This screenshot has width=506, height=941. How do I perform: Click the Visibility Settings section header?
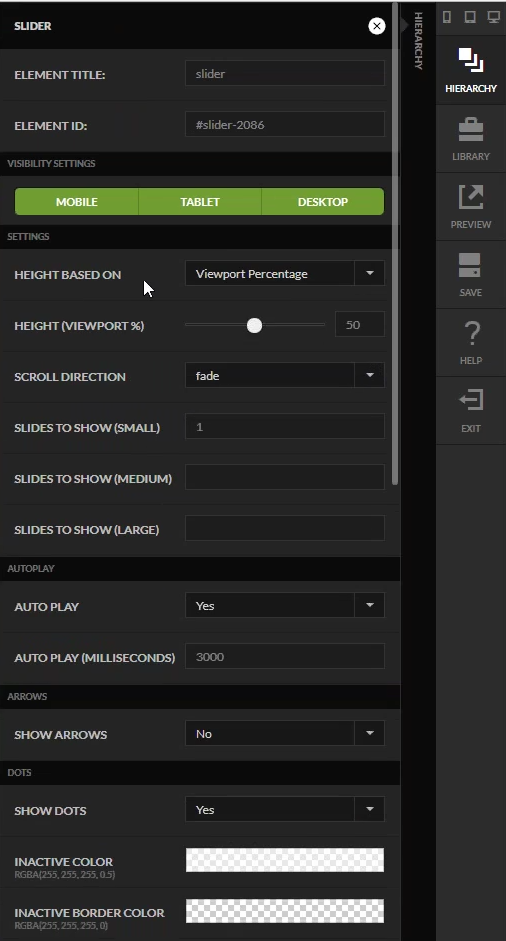tap(200, 163)
